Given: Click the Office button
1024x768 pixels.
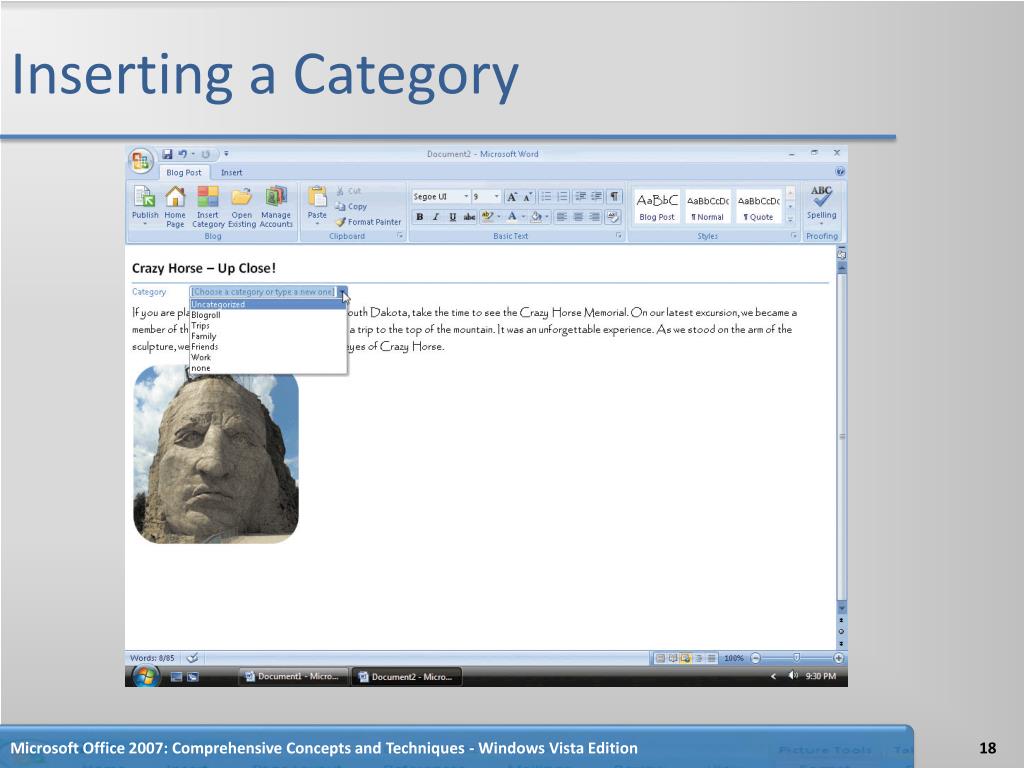Looking at the screenshot, I should (140, 160).
